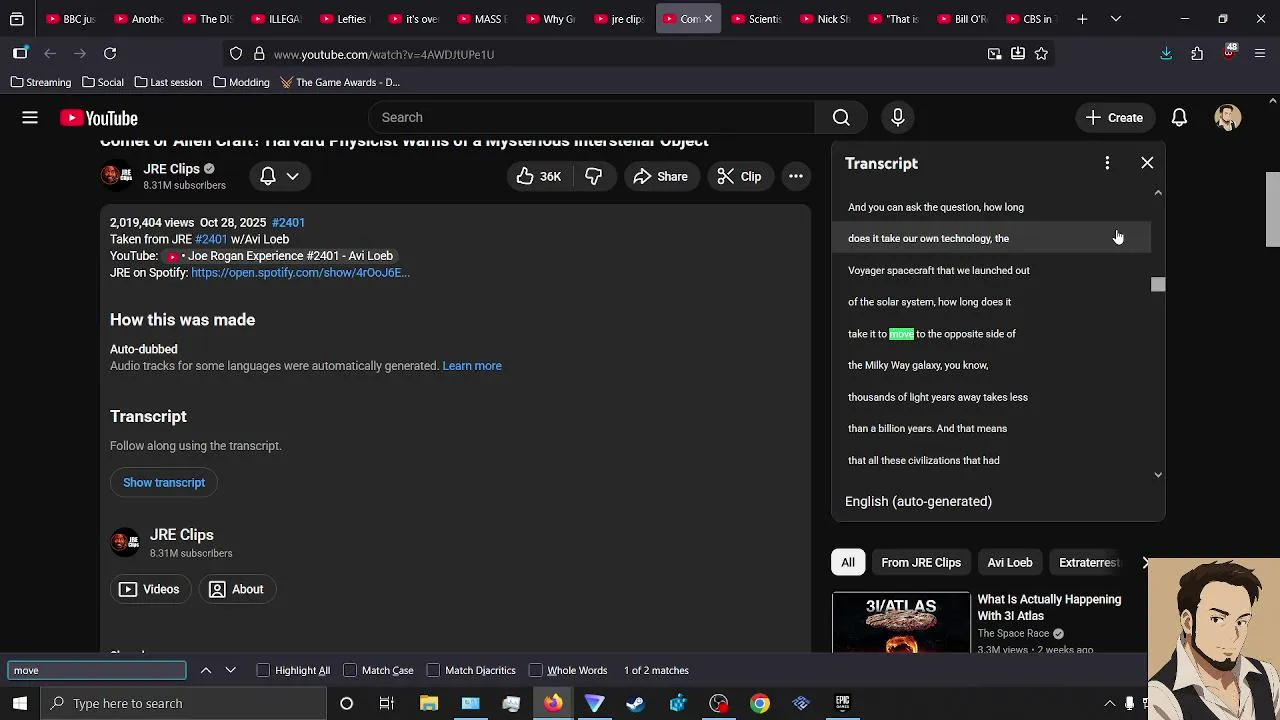
Task: Open transcript language selector English (auto-generated)
Action: (x=918, y=501)
